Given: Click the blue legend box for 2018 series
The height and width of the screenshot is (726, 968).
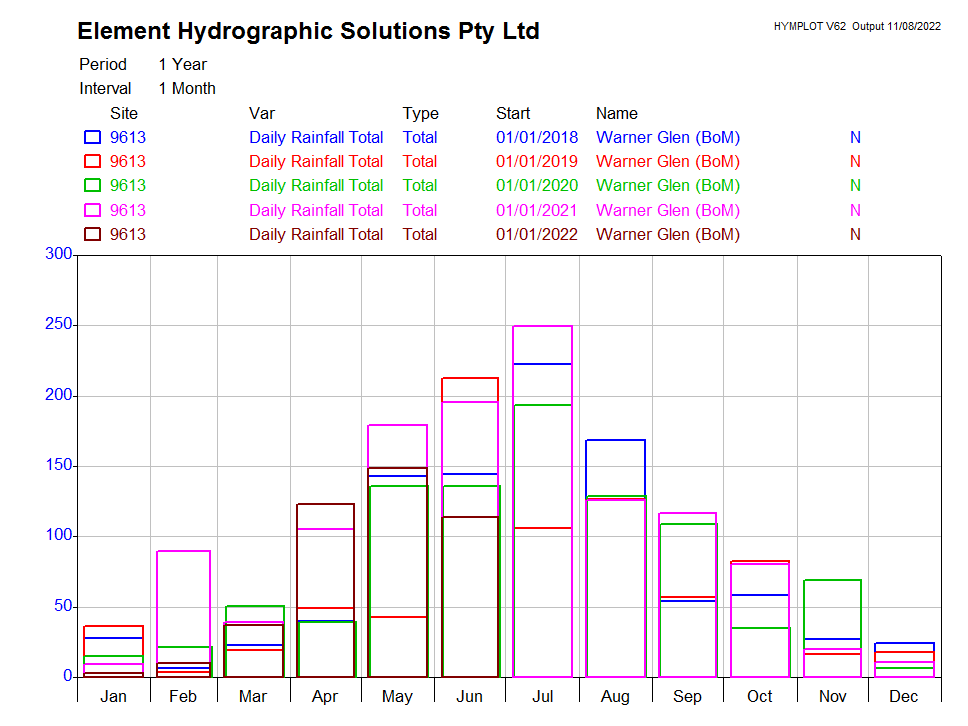Looking at the screenshot, I should 92,138.
